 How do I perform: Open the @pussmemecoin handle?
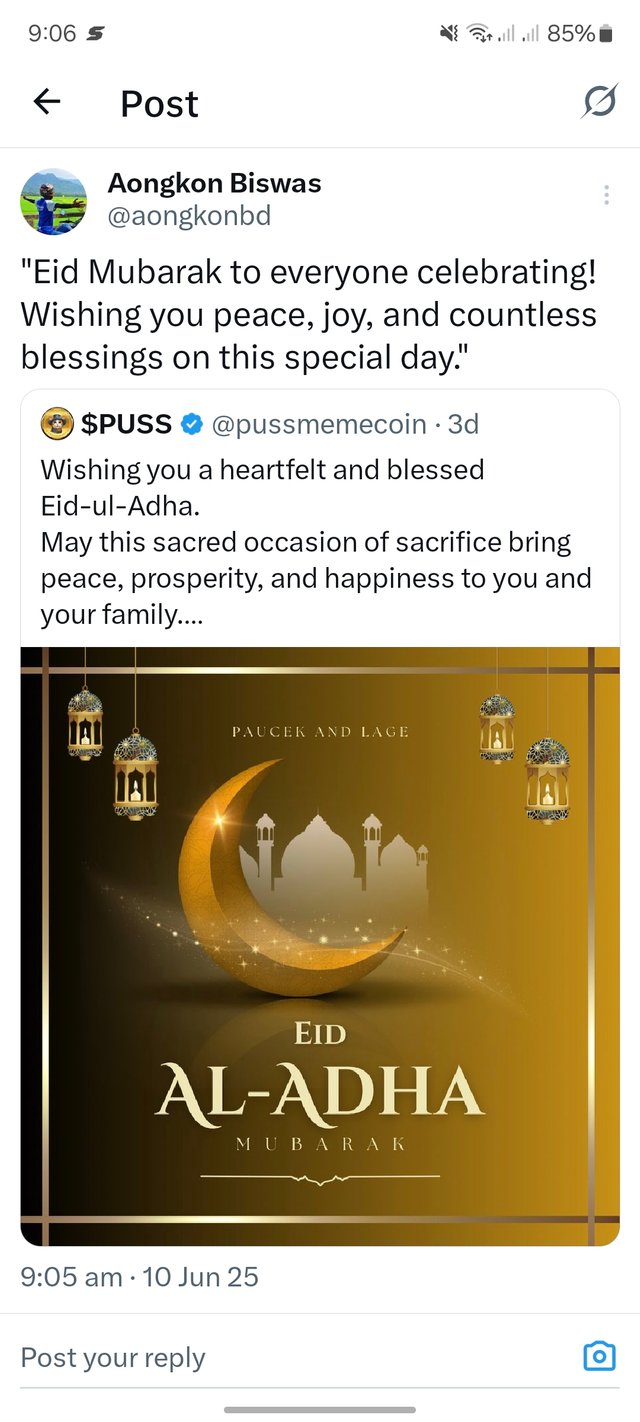coord(319,424)
